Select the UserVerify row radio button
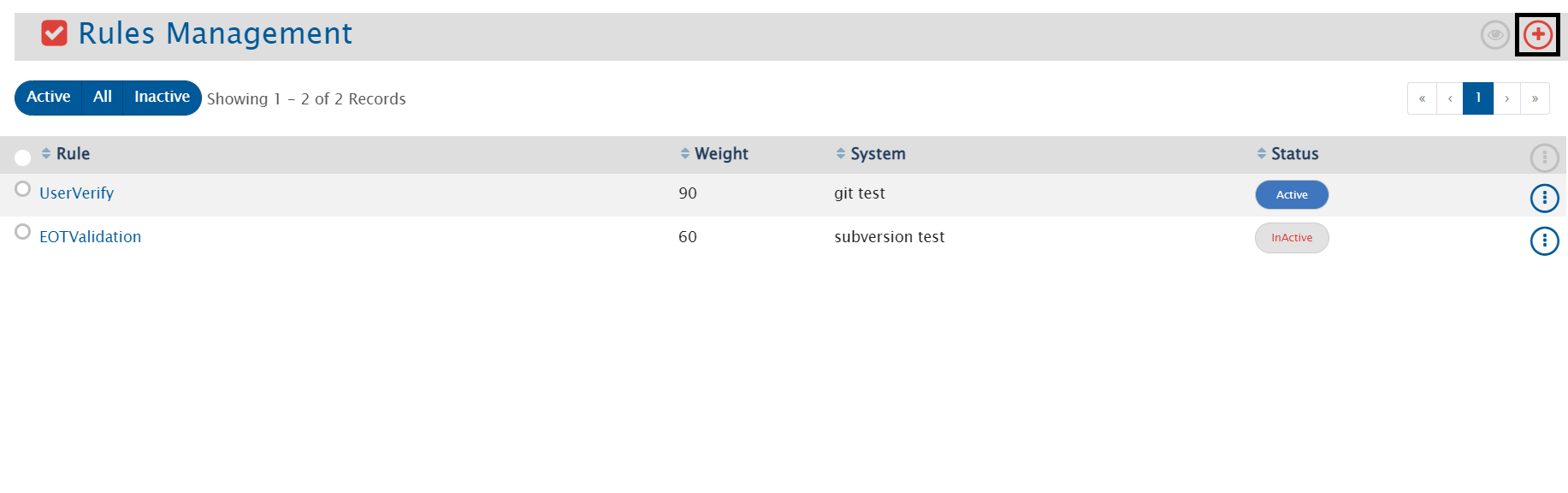This screenshot has width=1568, height=493. click(x=23, y=189)
